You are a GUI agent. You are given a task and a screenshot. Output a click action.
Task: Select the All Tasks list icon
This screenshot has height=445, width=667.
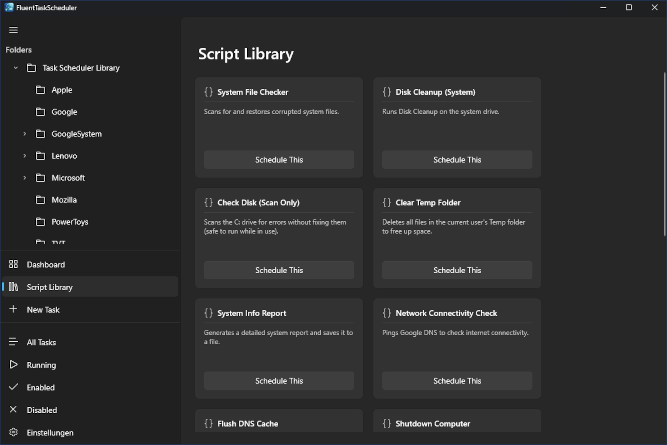click(x=13, y=342)
